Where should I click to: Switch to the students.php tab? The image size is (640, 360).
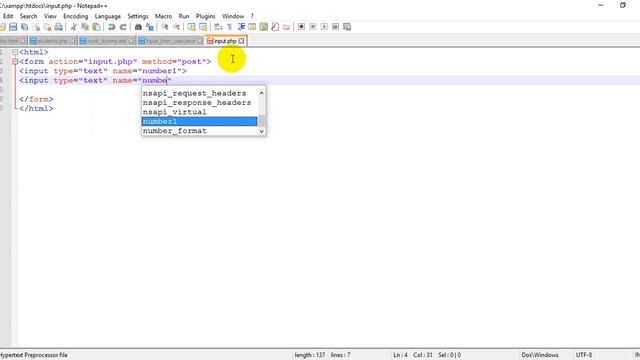coord(52,41)
